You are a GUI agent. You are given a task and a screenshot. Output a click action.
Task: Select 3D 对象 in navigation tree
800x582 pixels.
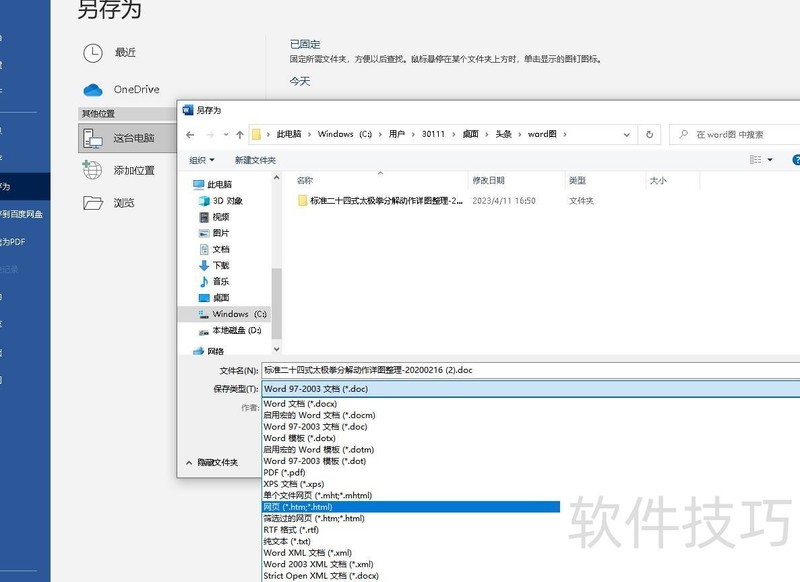220,201
